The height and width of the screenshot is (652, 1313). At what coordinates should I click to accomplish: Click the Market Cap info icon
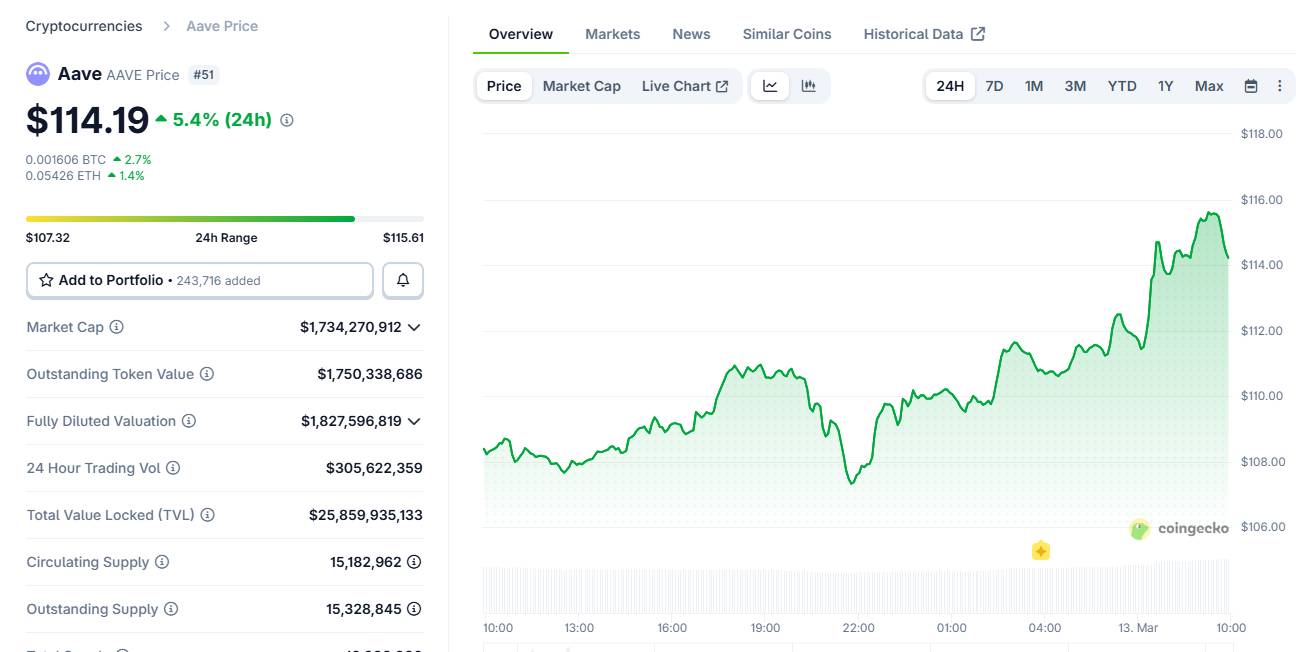(117, 327)
